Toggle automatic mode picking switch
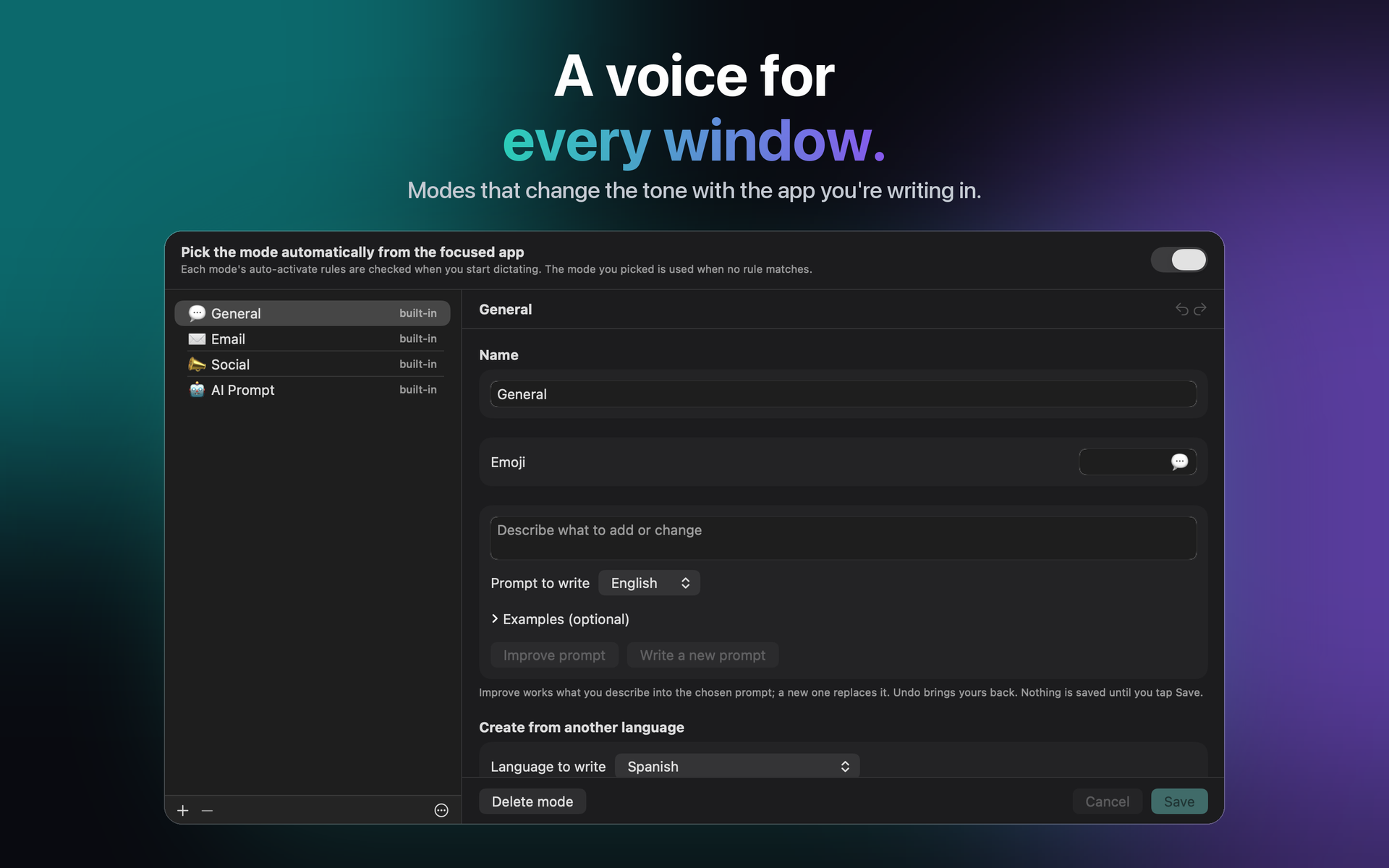The width and height of the screenshot is (1389, 868). (1179, 260)
